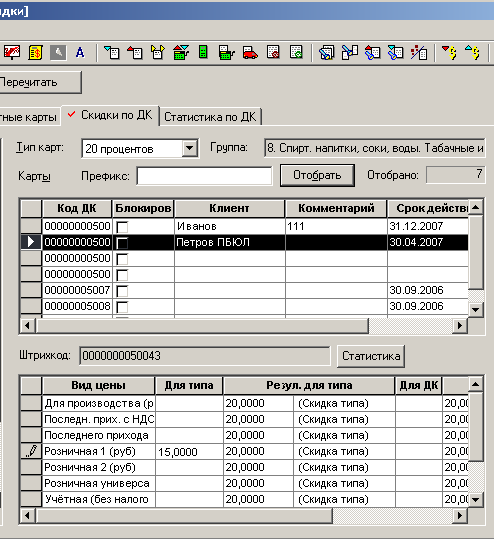Screen dimensions: 494x539
Task: Toggle block checkbox for client Иванов
Action: coord(122,227)
